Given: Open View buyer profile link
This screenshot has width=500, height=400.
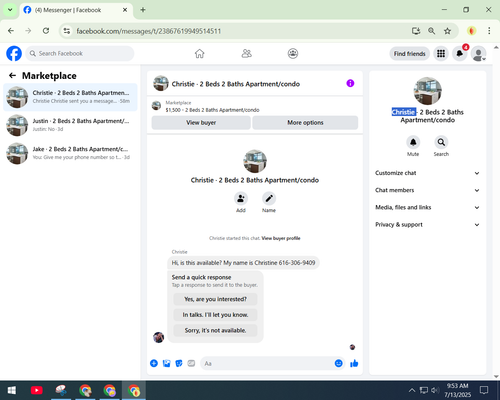Looking at the screenshot, I should tap(281, 238).
